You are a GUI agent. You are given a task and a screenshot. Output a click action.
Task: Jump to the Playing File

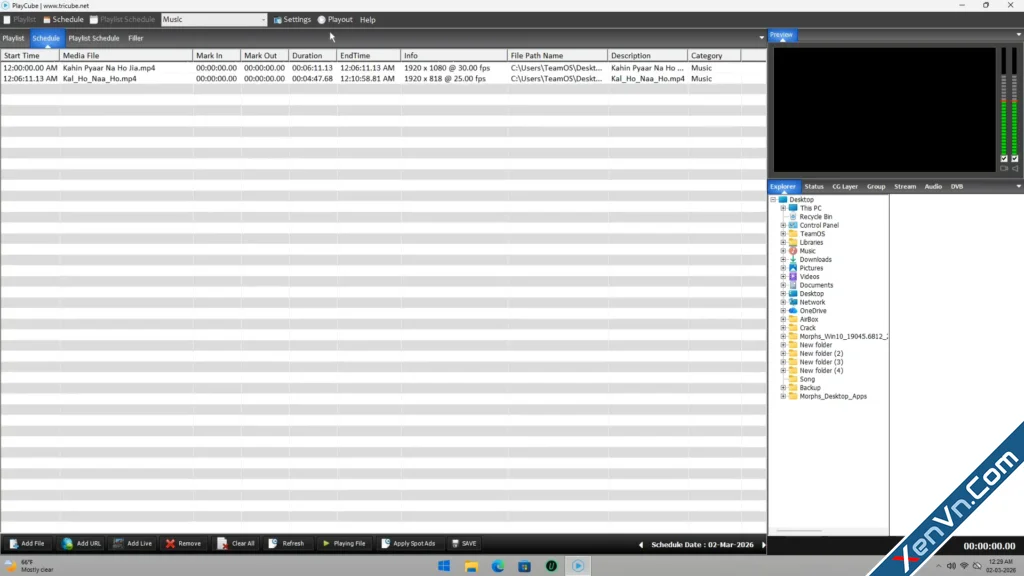344,543
